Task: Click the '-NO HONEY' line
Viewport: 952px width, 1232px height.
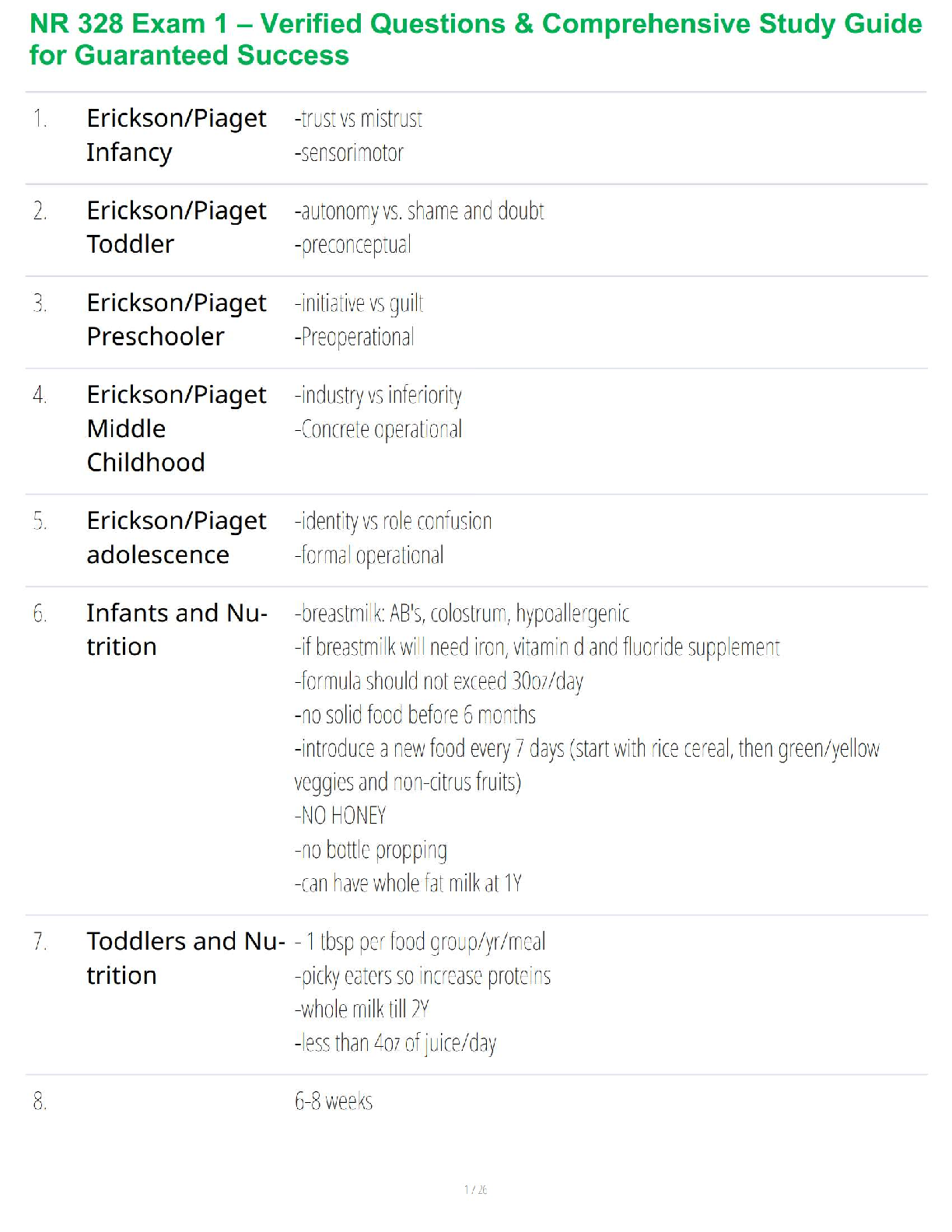Action: click(x=340, y=816)
